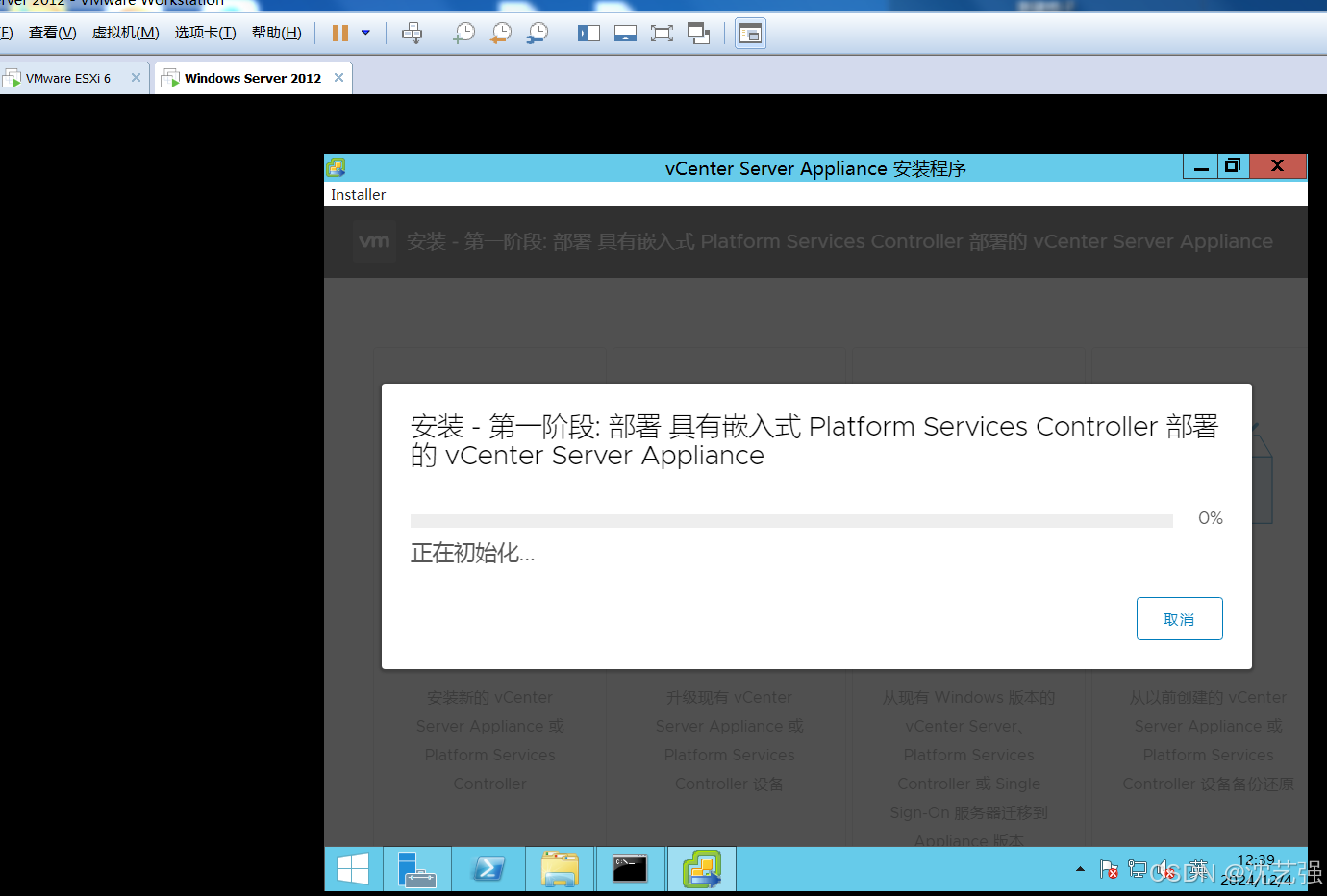Toggle the thumbnail bar view

tap(625, 34)
